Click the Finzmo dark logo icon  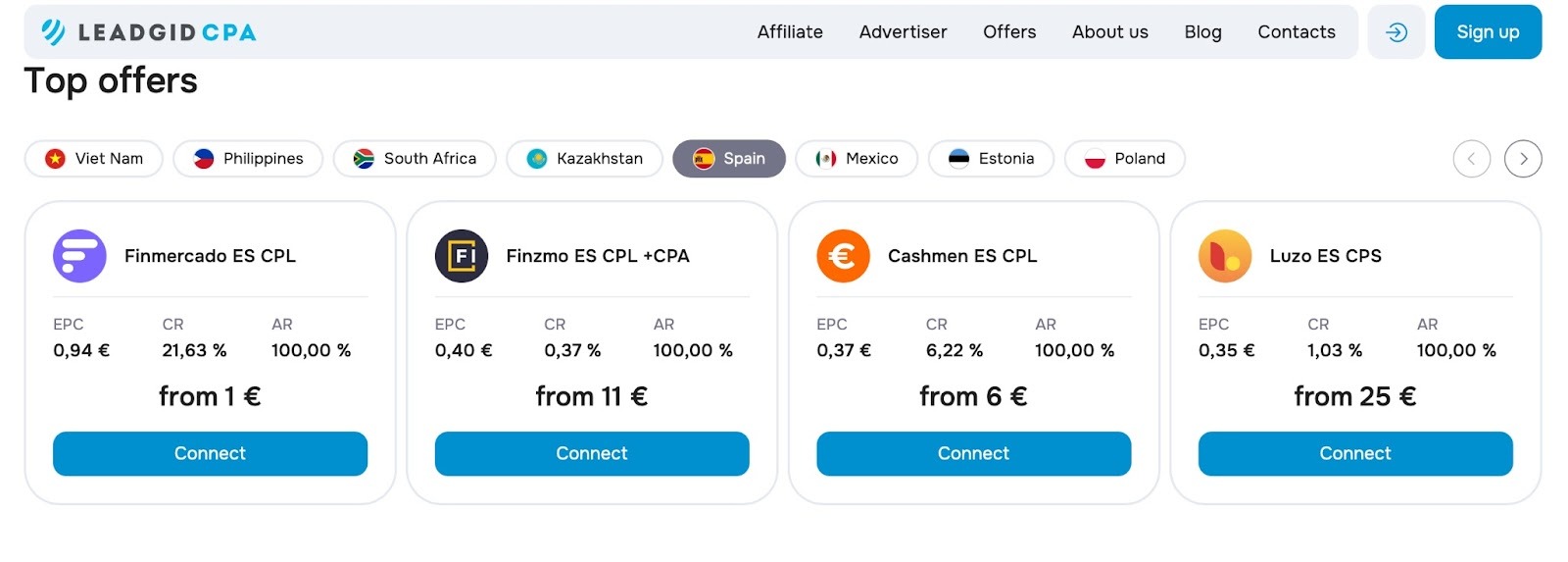[x=462, y=256]
